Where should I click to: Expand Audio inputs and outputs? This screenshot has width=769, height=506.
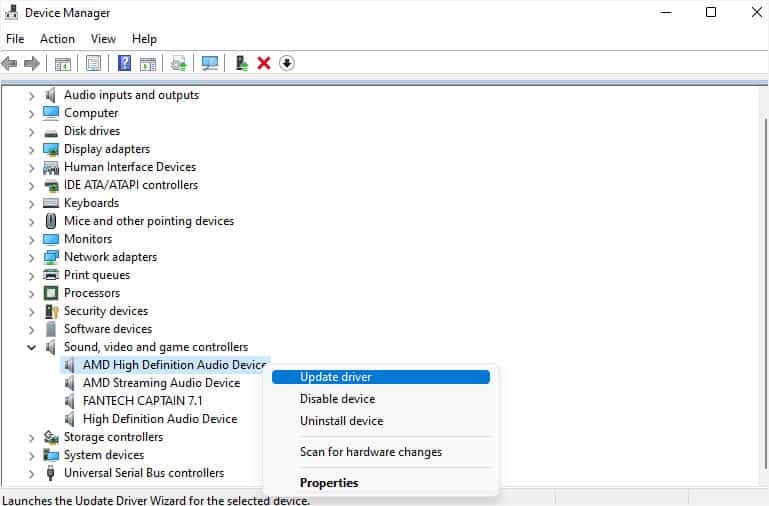coord(31,96)
